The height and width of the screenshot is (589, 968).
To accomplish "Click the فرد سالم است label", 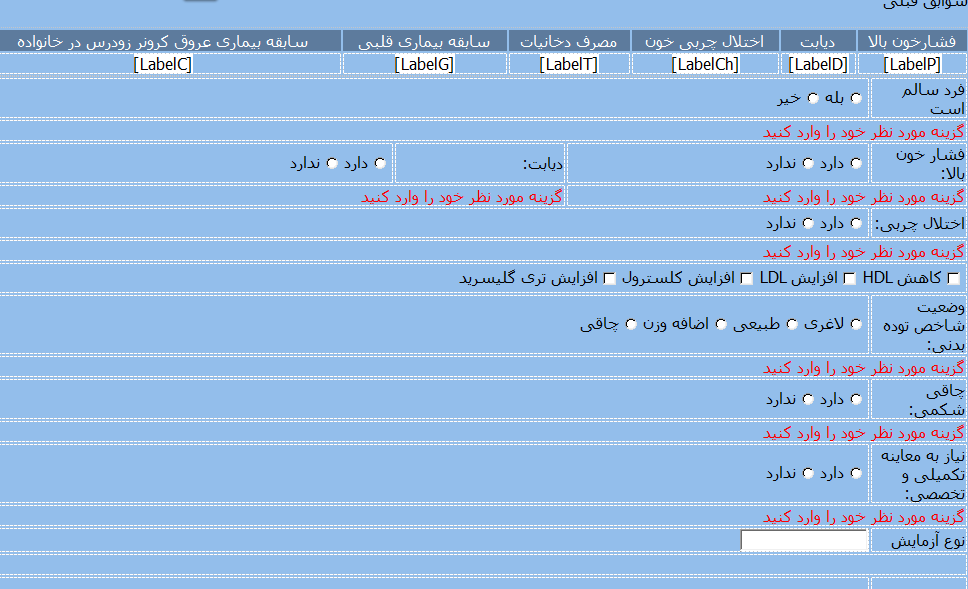I will coord(932,99).
